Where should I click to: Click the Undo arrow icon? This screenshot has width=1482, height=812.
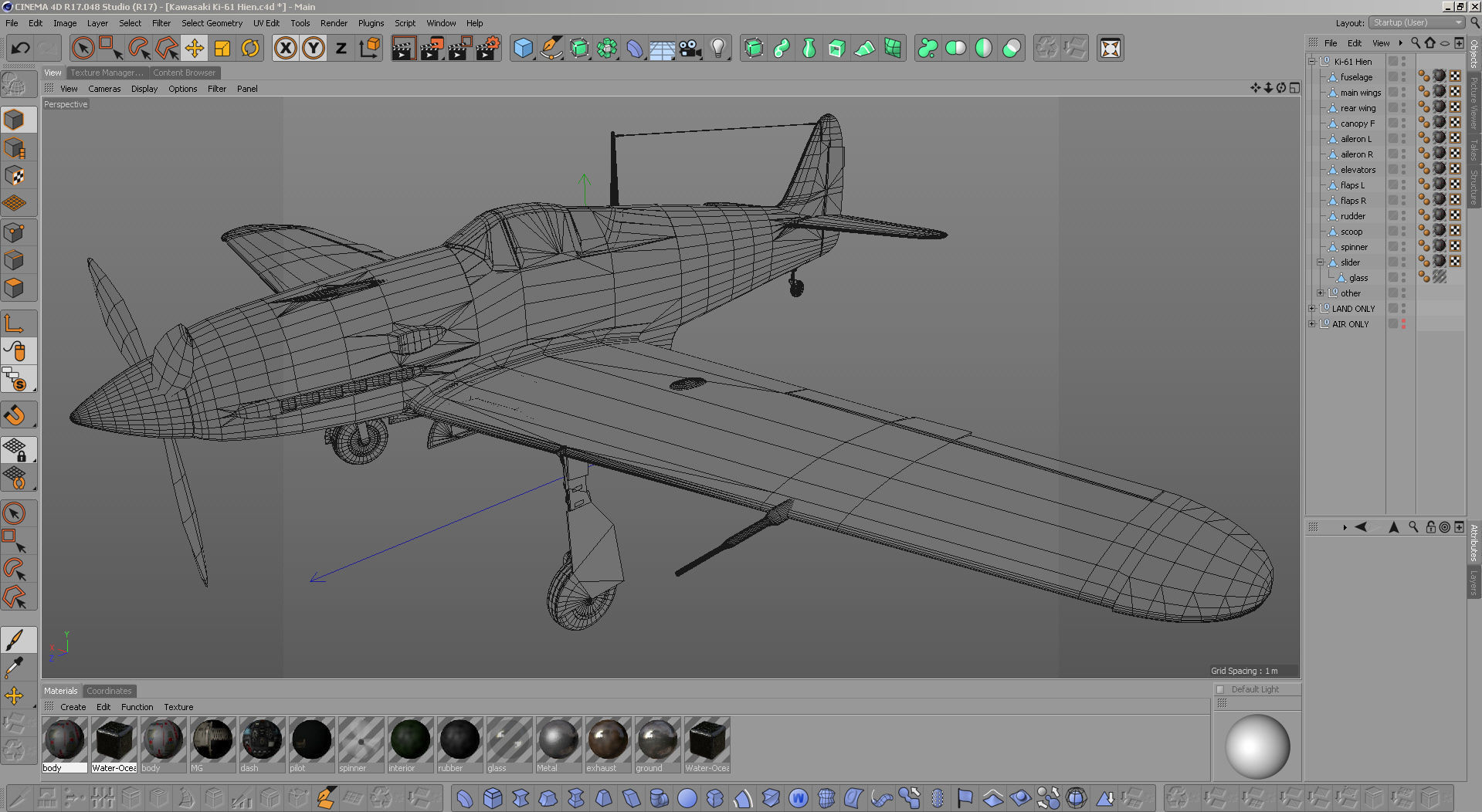pyautogui.click(x=20, y=49)
